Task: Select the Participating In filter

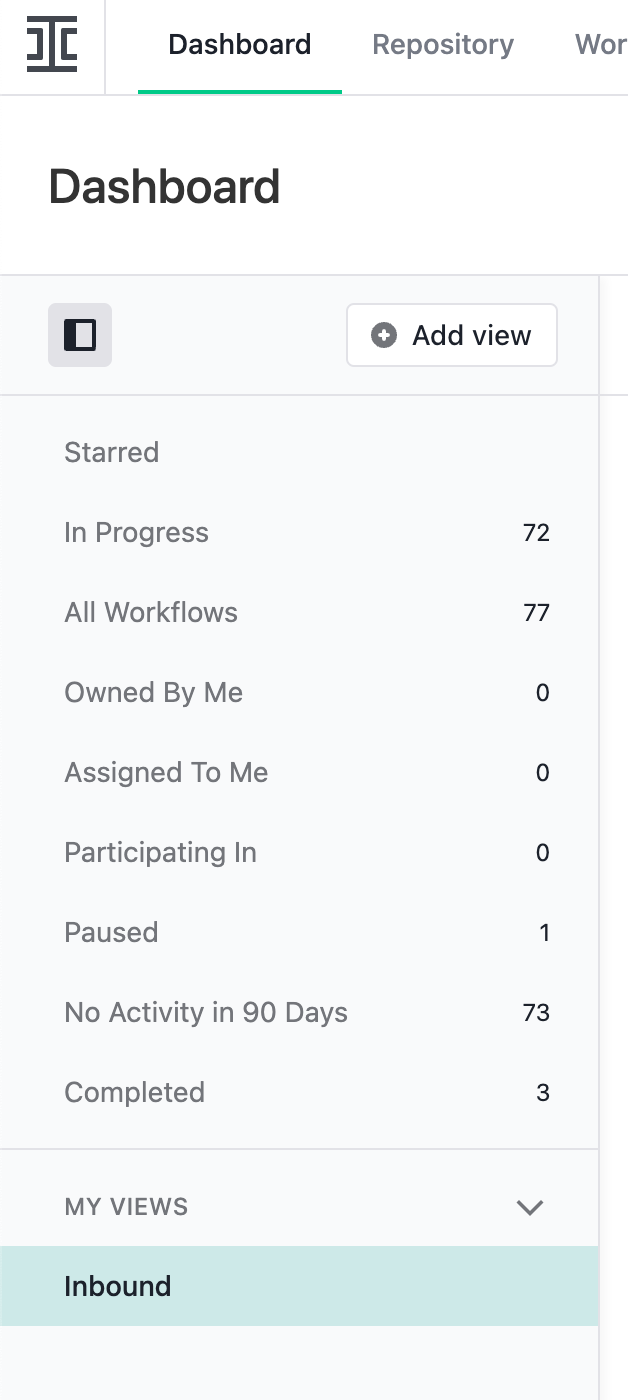Action: (x=160, y=852)
